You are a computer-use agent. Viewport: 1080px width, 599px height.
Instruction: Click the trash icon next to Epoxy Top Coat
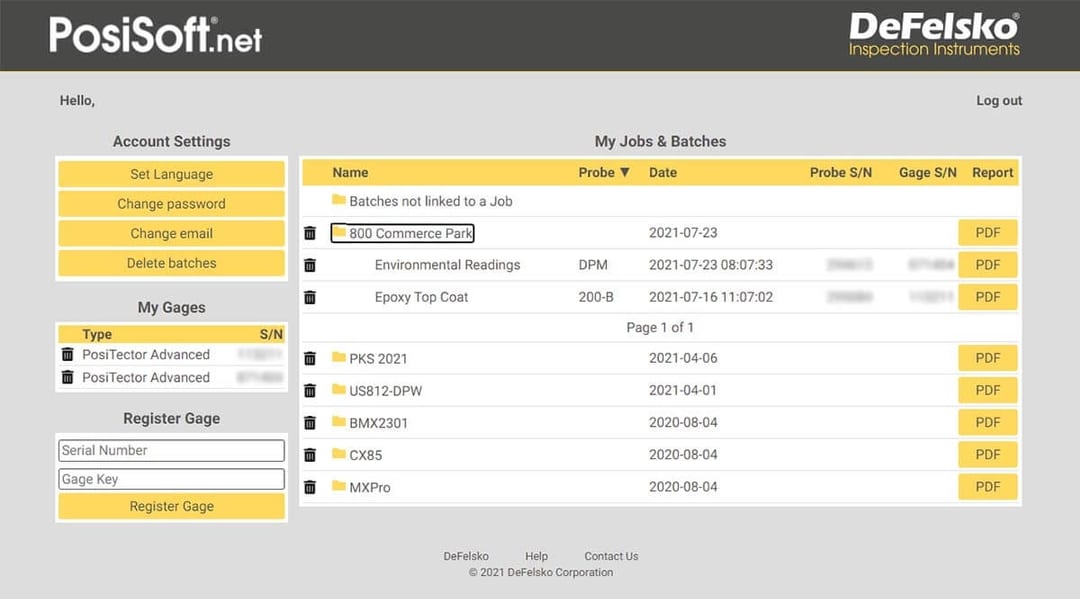(311, 297)
